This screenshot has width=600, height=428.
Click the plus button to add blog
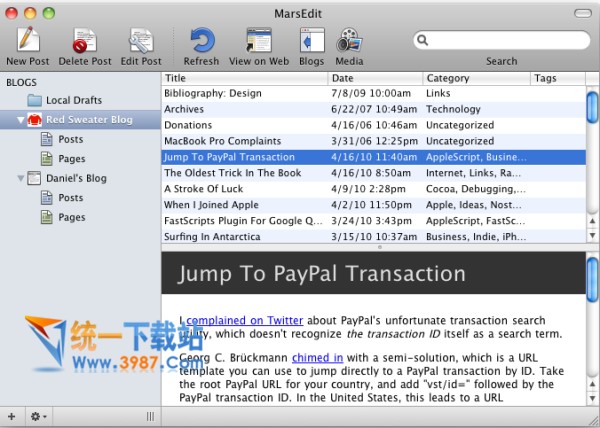(12, 417)
